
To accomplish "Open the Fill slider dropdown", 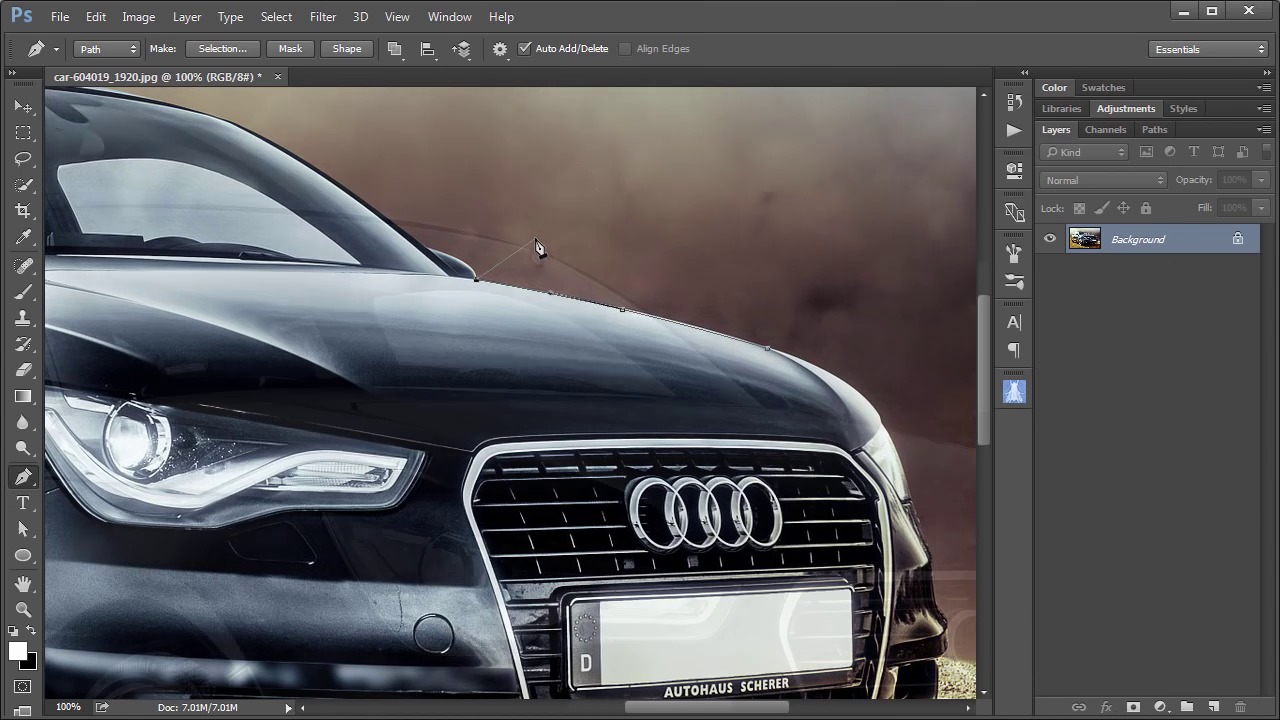I will 1261,208.
